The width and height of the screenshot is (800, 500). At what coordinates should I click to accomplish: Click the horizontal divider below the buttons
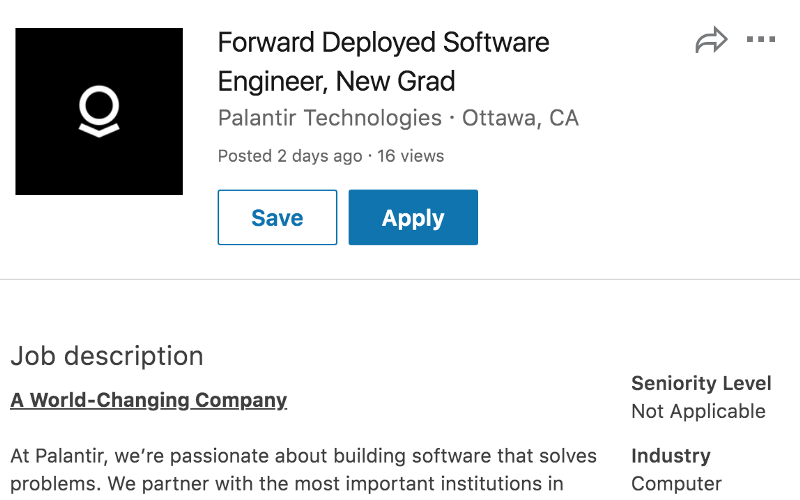tap(400, 279)
